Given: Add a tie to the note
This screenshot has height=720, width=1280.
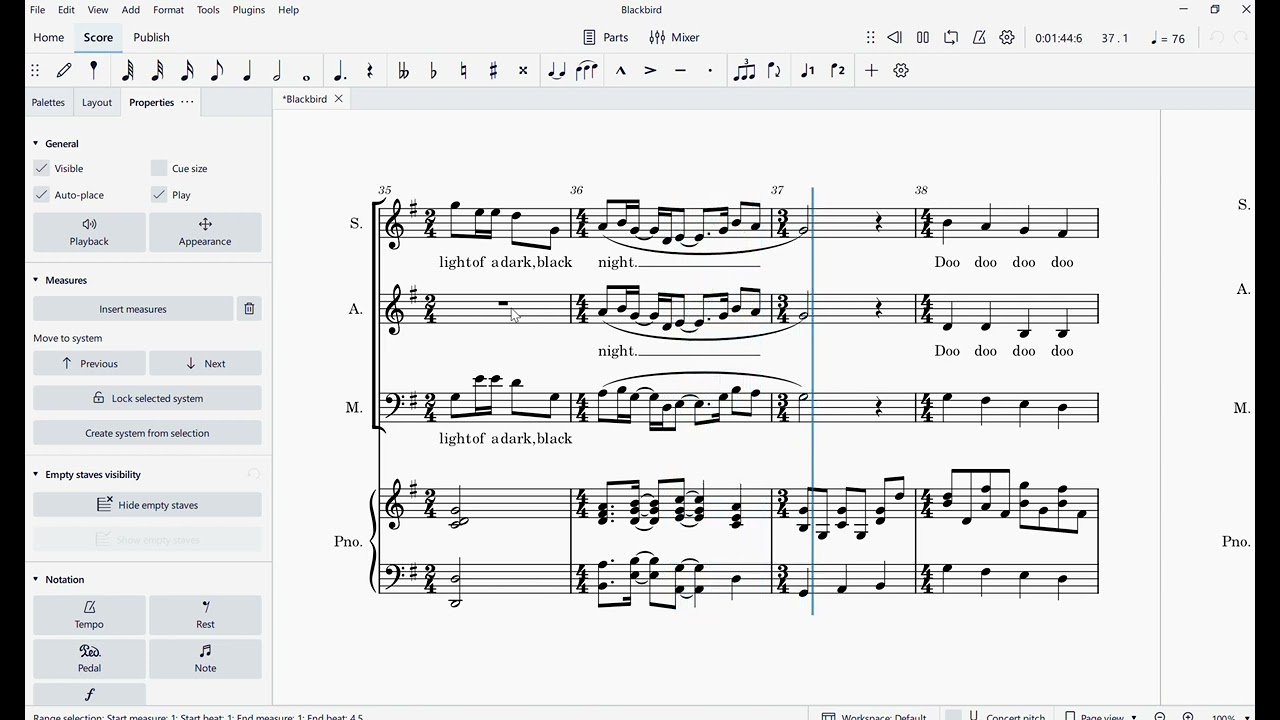Looking at the screenshot, I should tap(557, 71).
